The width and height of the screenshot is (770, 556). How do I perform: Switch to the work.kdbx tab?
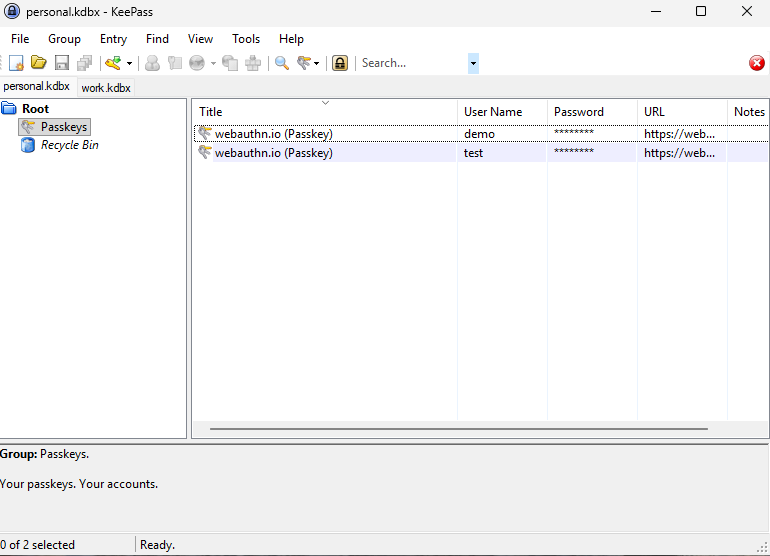pos(106,88)
